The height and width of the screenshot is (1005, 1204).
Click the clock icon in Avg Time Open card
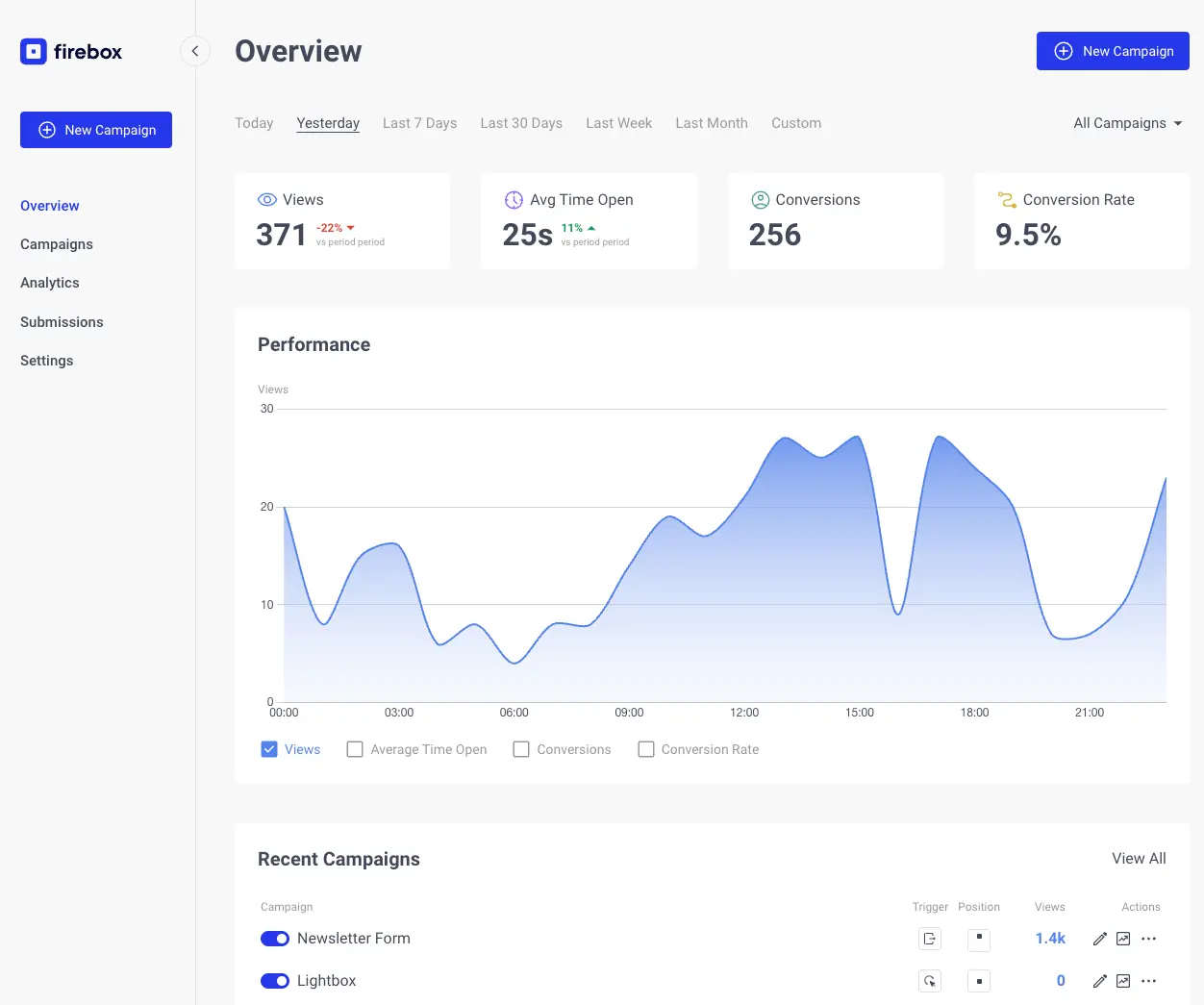[x=514, y=200]
